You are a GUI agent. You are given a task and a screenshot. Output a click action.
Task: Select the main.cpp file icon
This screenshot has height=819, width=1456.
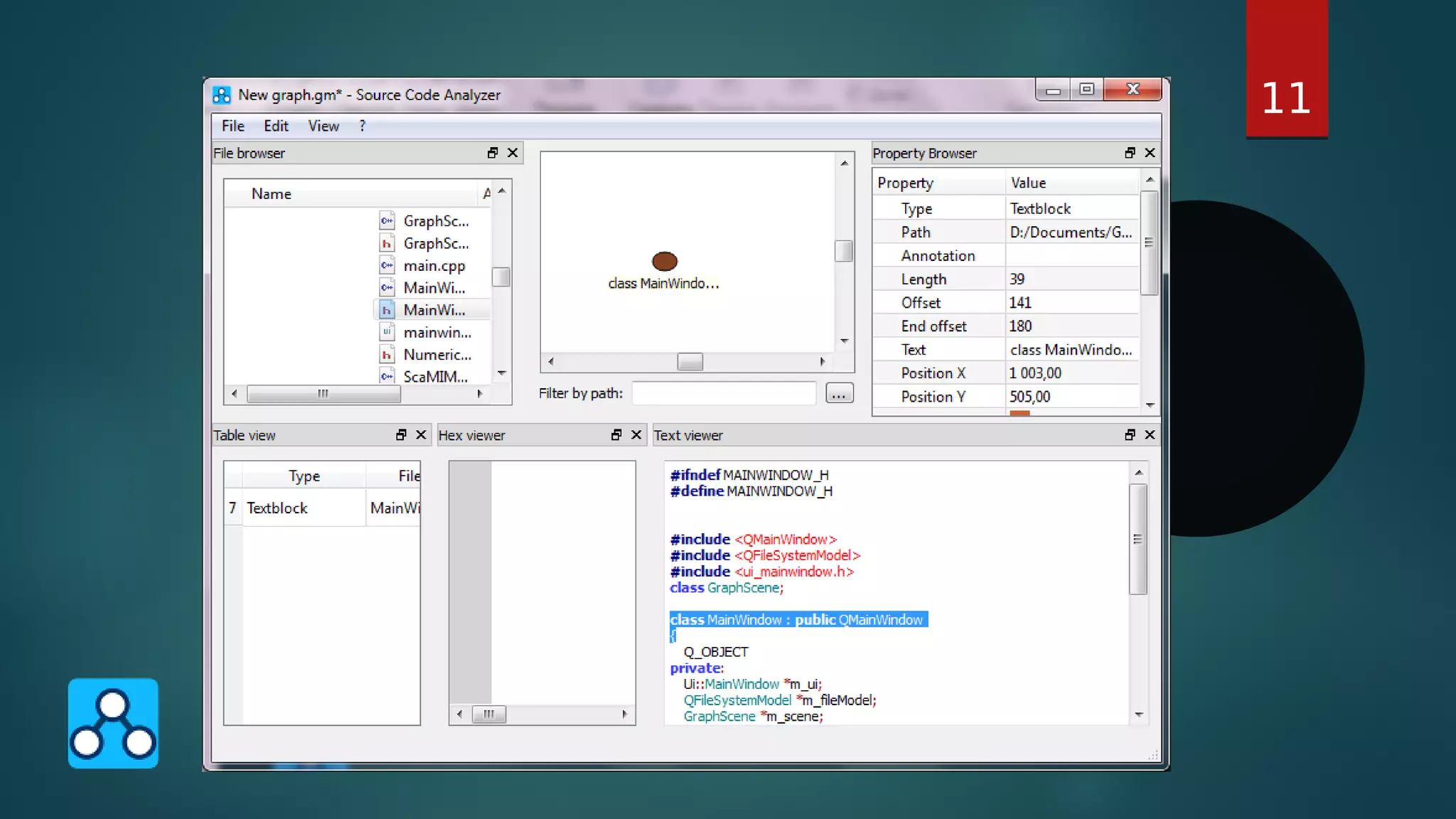coord(387,265)
